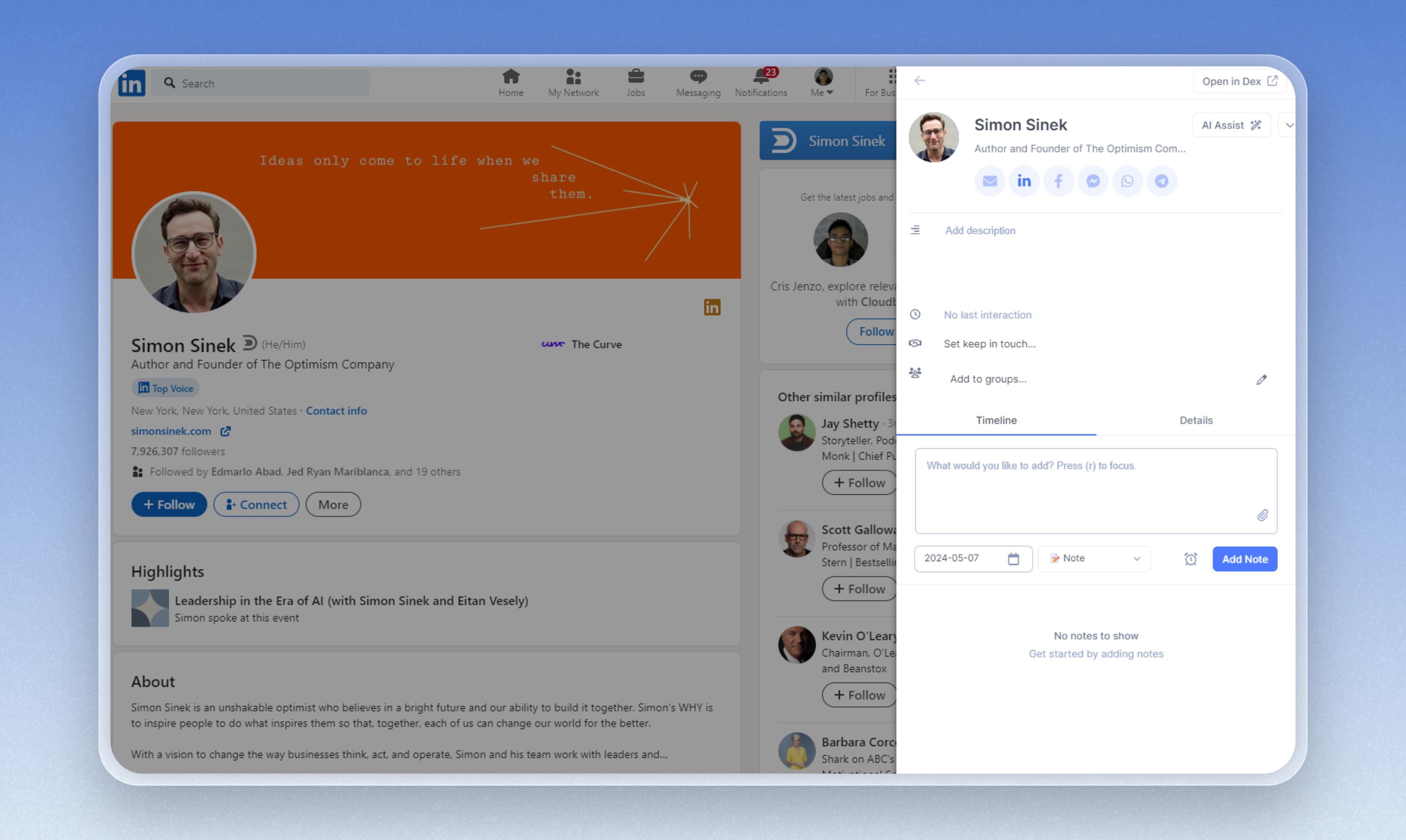Open the Messenger contact icon

coord(1093,181)
